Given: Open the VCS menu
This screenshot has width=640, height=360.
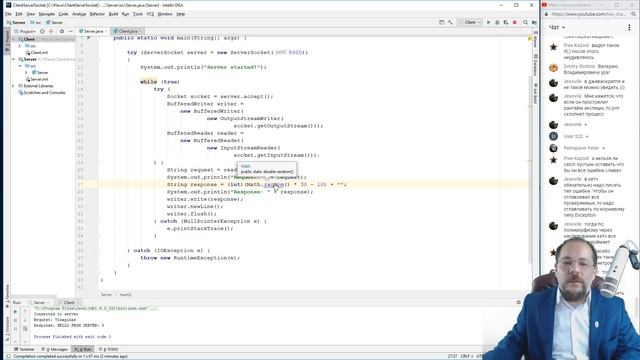Looking at the screenshot, I should coord(150,14).
